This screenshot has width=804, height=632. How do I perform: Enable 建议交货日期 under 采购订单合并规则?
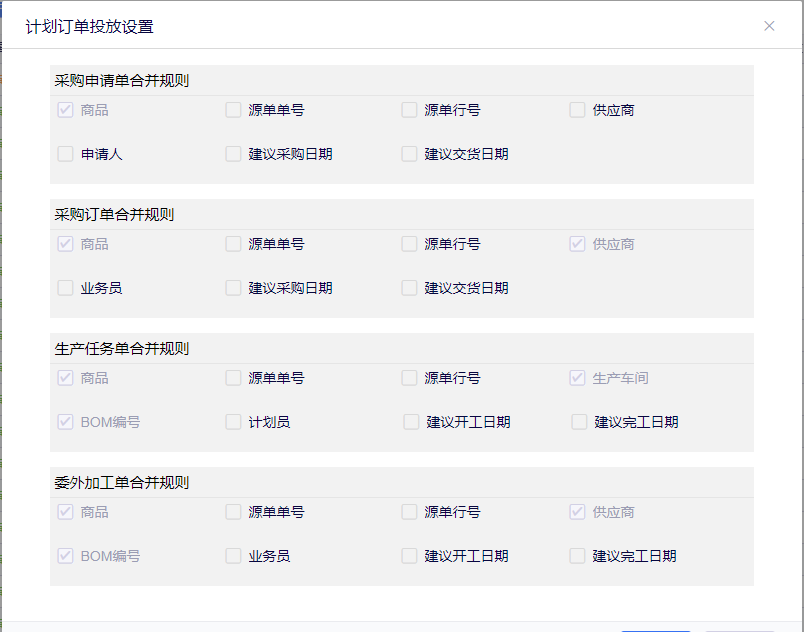click(409, 288)
